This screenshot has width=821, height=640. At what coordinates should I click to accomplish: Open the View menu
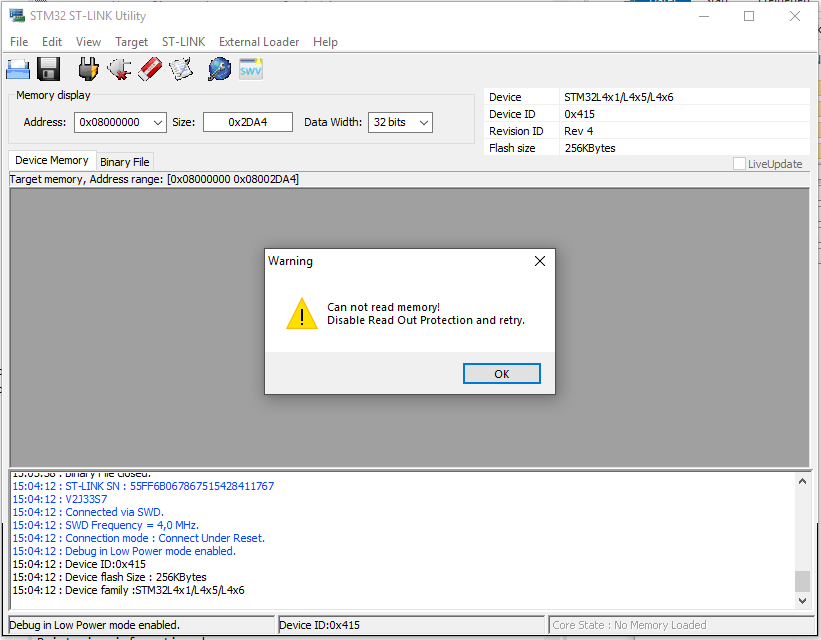(x=88, y=42)
